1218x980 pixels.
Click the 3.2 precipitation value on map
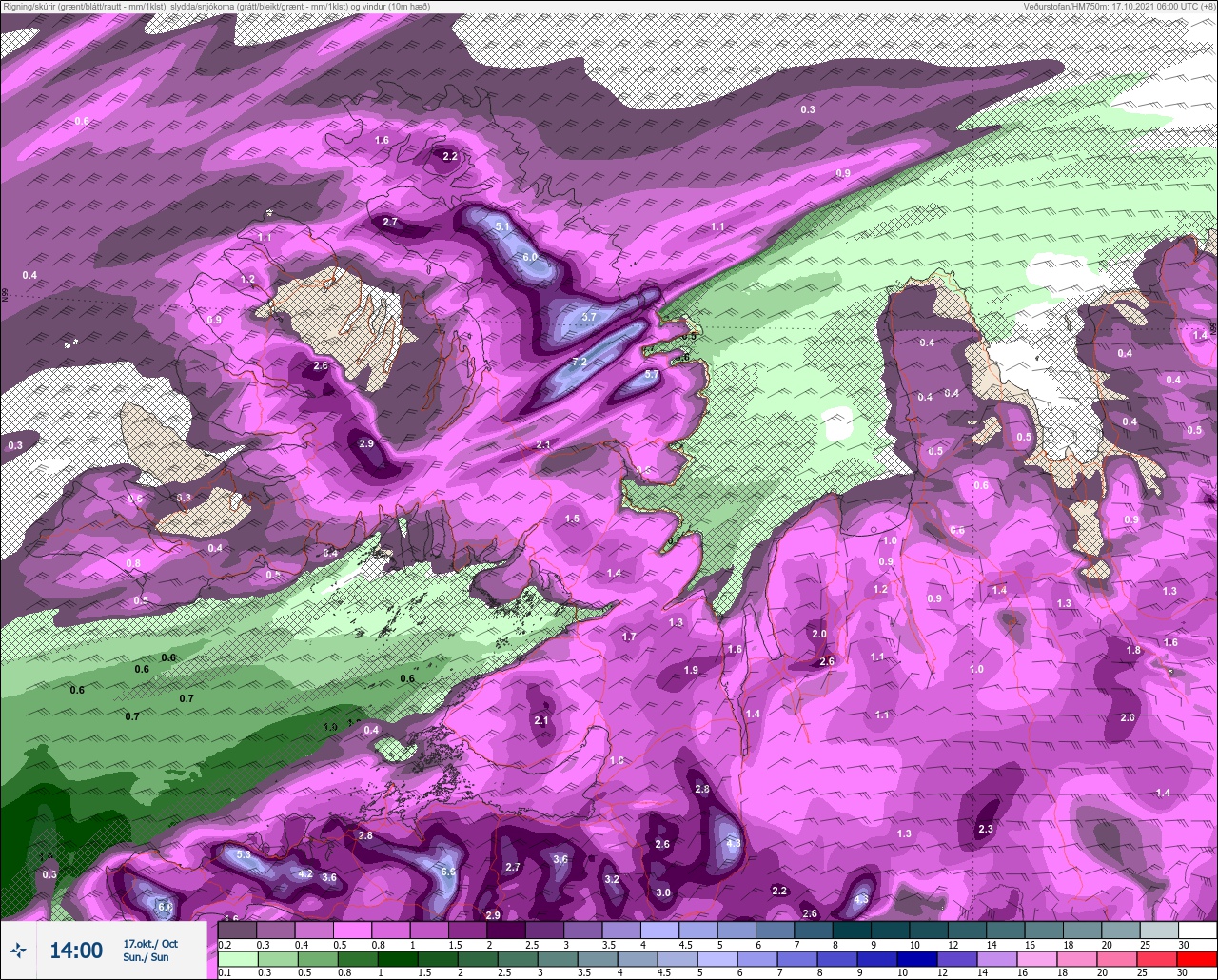pos(612,880)
